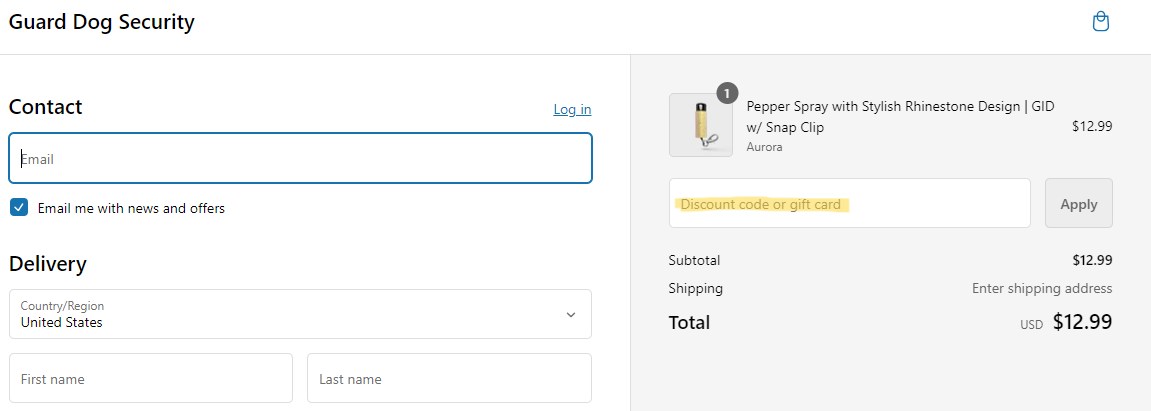Viewport: 1151px width, 411px height.
Task: Click the Contact section heading
Action: pyautogui.click(x=46, y=107)
